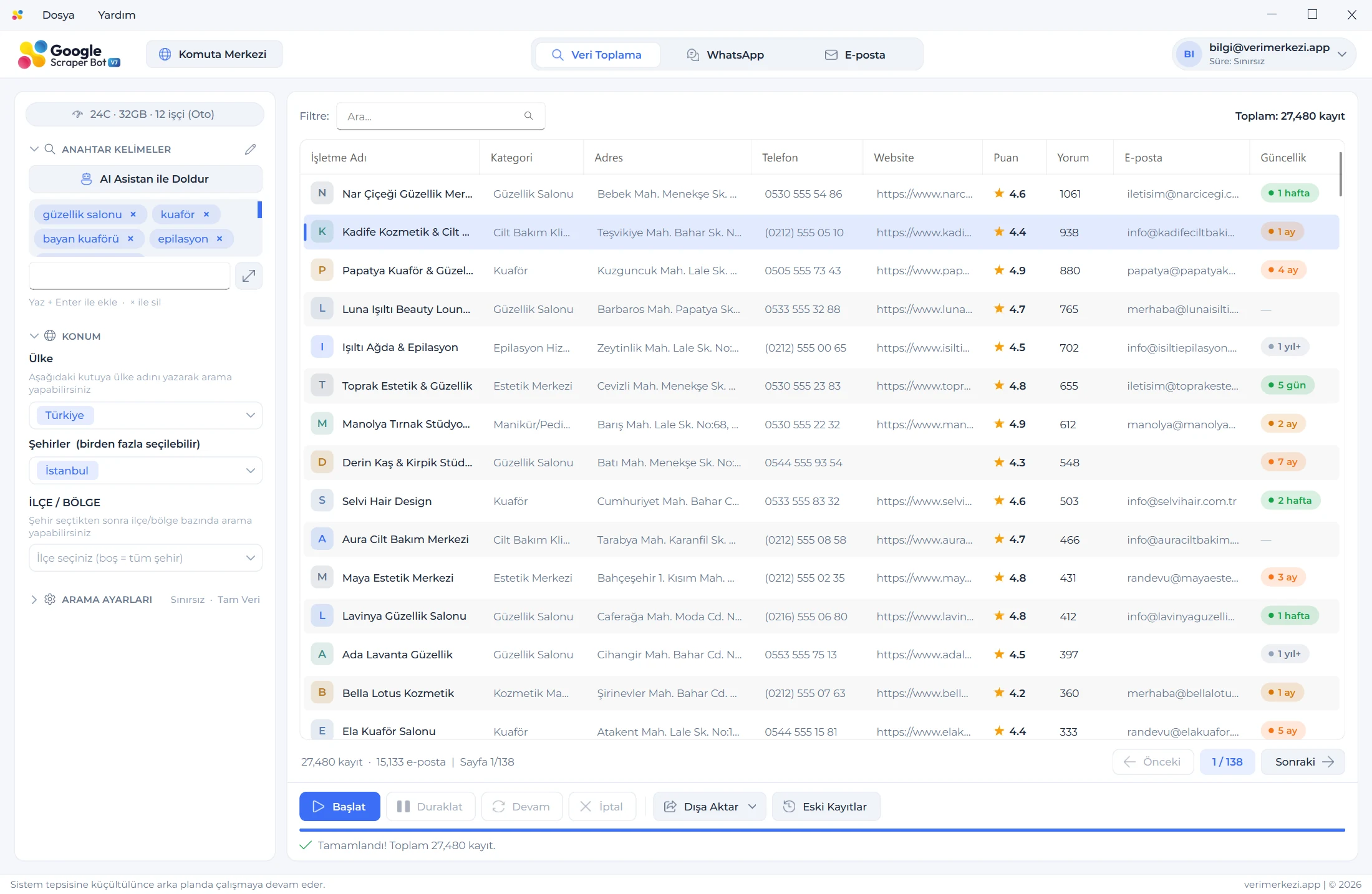Open the Dosya menu

coord(58,15)
